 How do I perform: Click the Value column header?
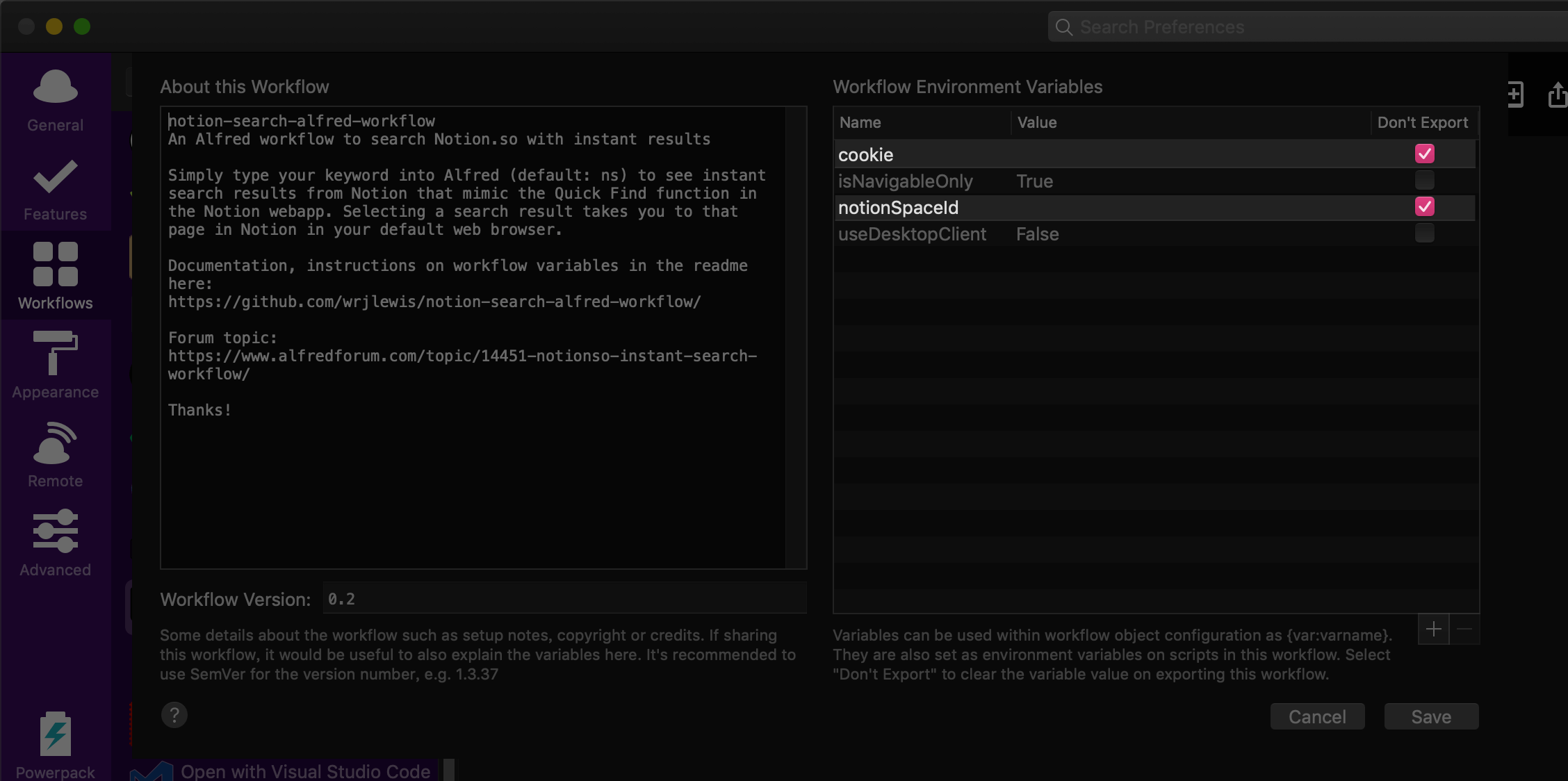1190,122
